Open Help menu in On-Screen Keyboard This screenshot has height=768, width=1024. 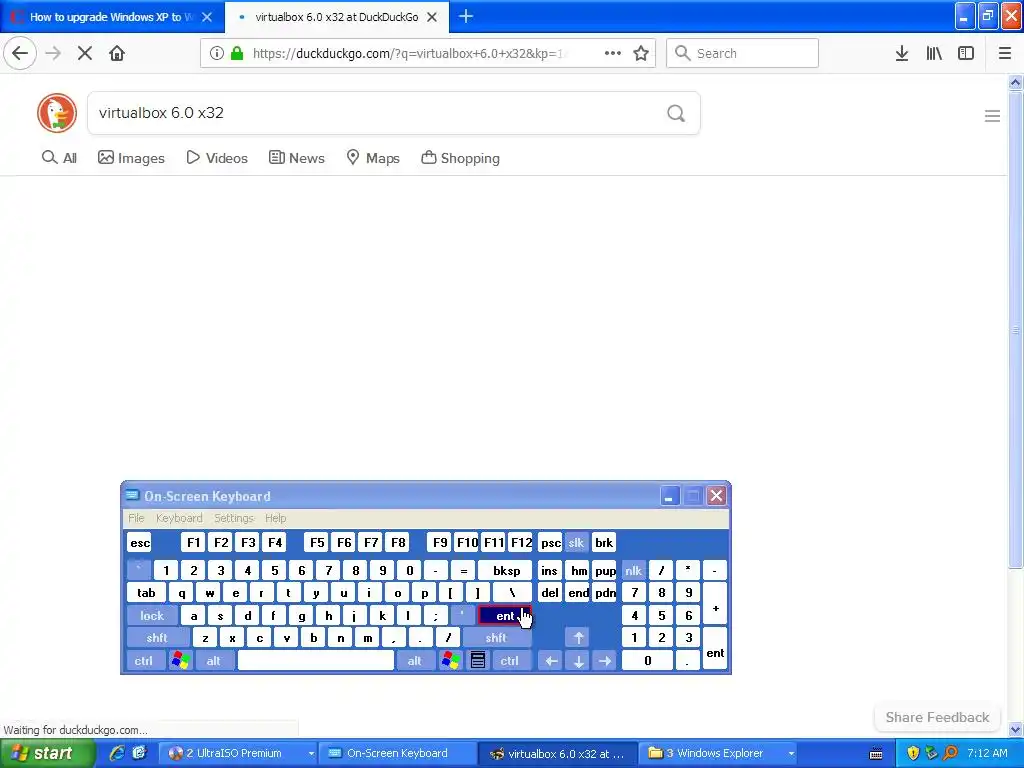[276, 517]
